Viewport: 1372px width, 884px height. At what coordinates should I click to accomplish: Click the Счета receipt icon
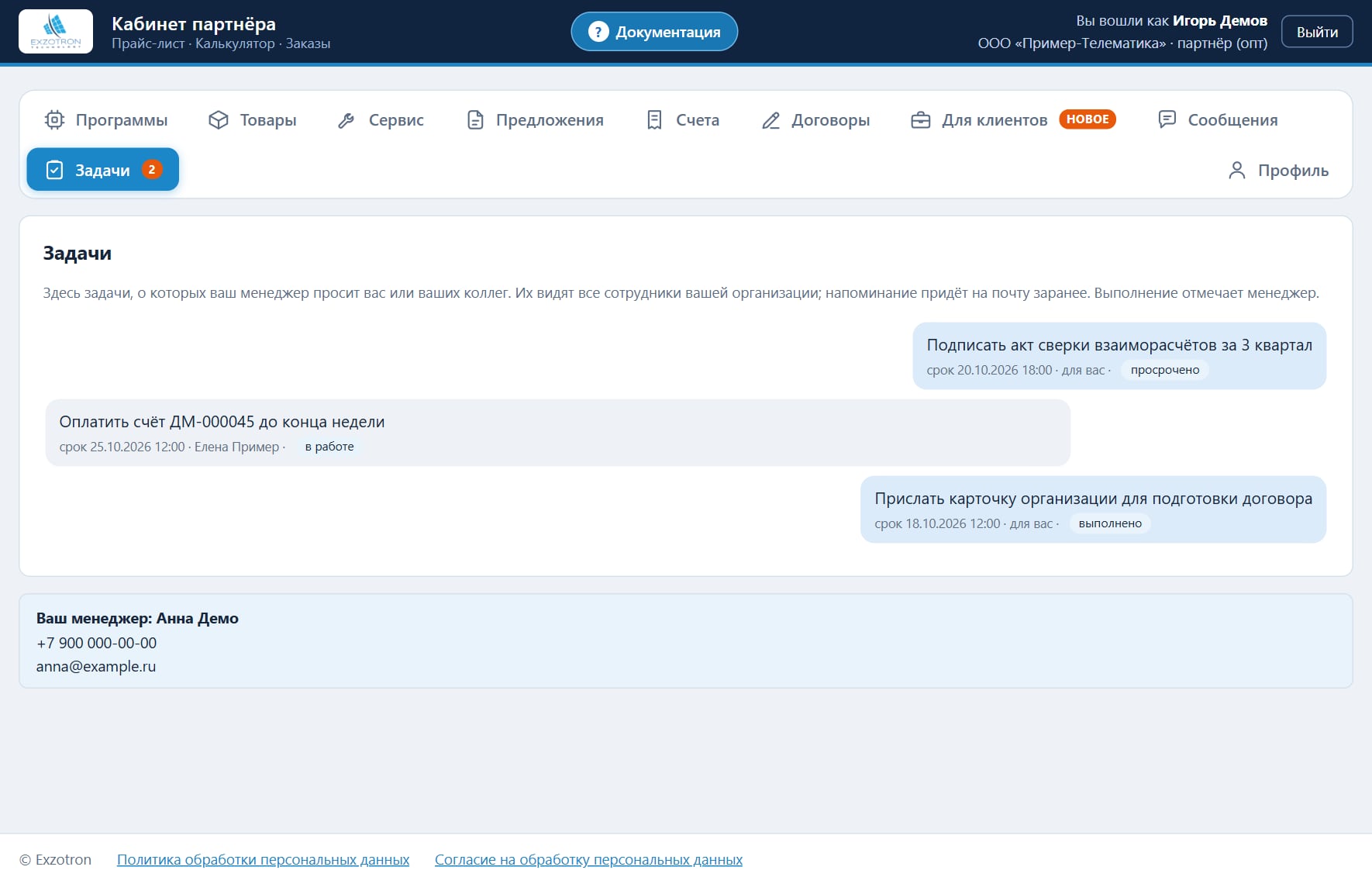click(x=654, y=120)
